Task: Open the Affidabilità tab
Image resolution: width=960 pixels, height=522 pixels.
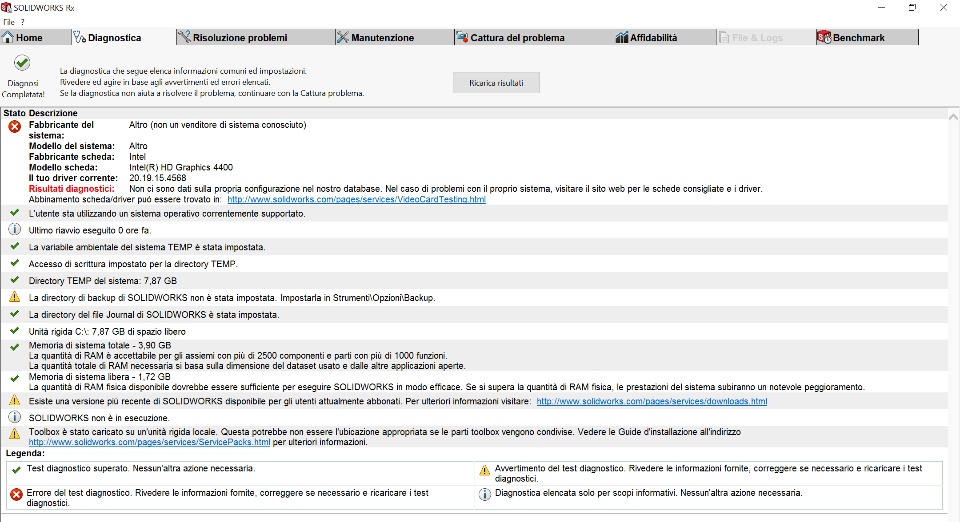Action: pos(664,37)
